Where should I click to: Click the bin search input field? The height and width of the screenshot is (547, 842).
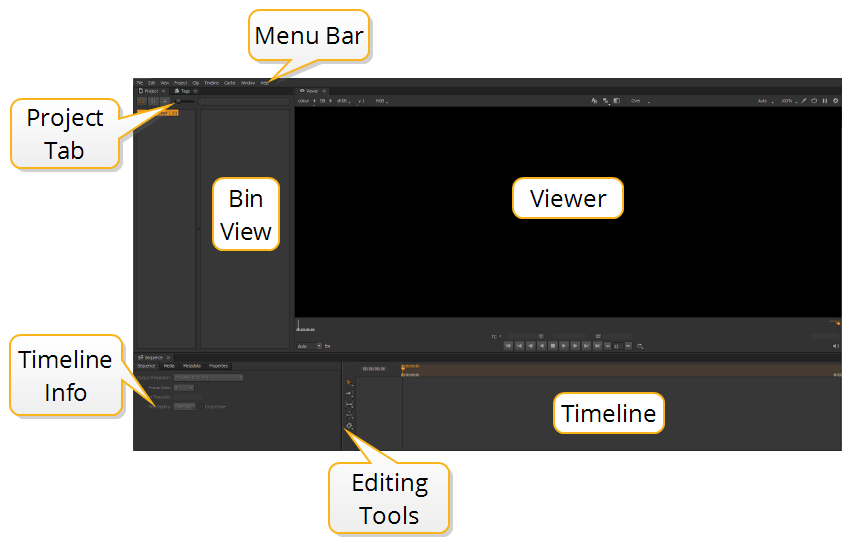(x=244, y=101)
